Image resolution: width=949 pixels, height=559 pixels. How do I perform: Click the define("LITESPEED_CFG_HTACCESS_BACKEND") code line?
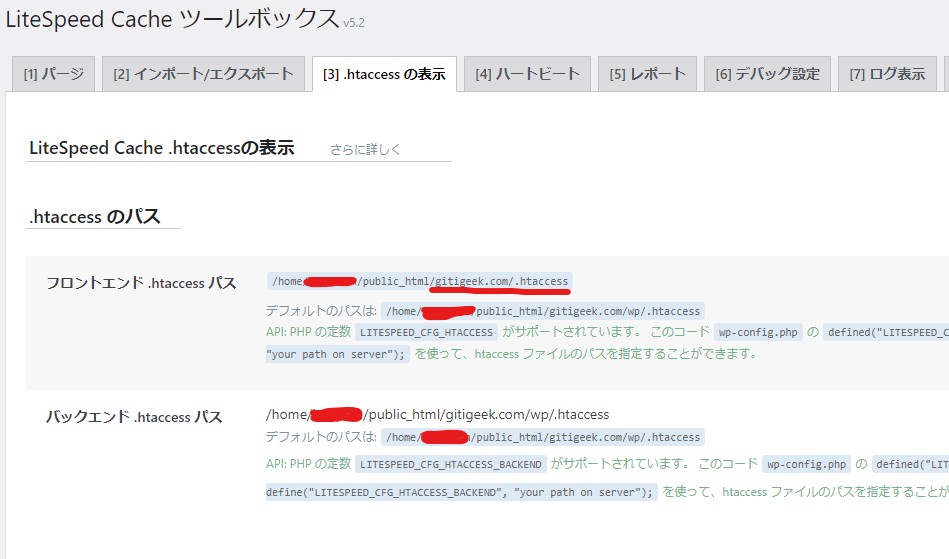[x=460, y=491]
